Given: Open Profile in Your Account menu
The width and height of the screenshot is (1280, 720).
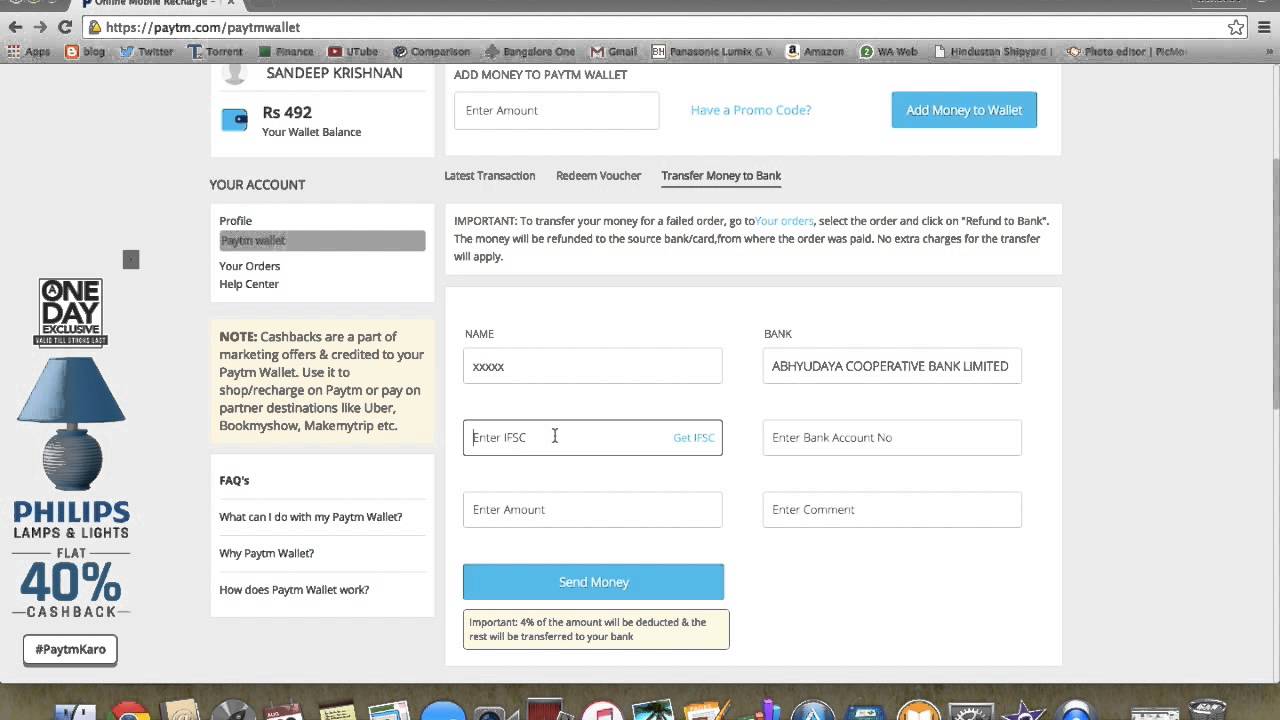Looking at the screenshot, I should [x=236, y=221].
